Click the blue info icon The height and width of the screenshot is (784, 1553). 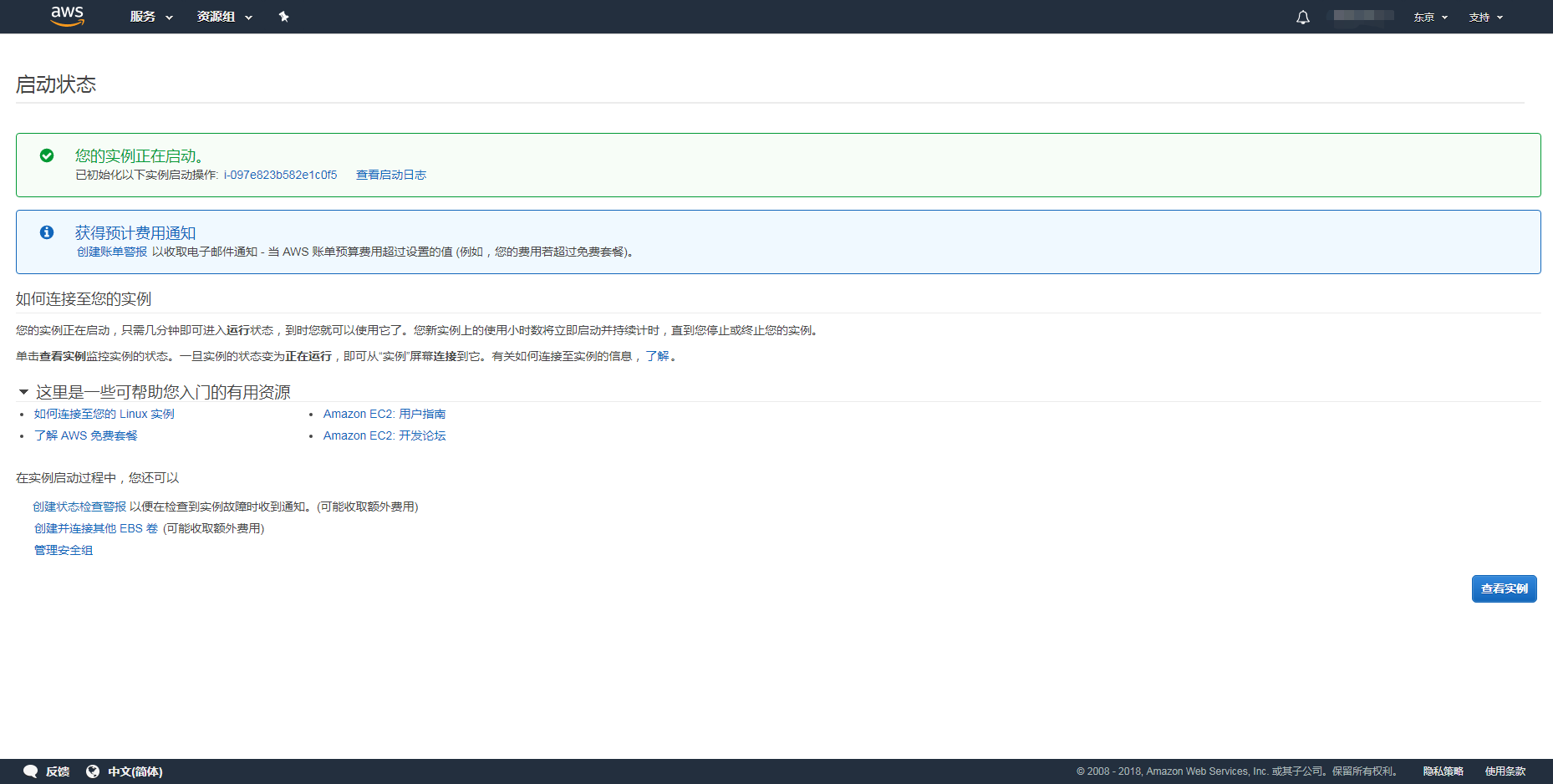(47, 232)
